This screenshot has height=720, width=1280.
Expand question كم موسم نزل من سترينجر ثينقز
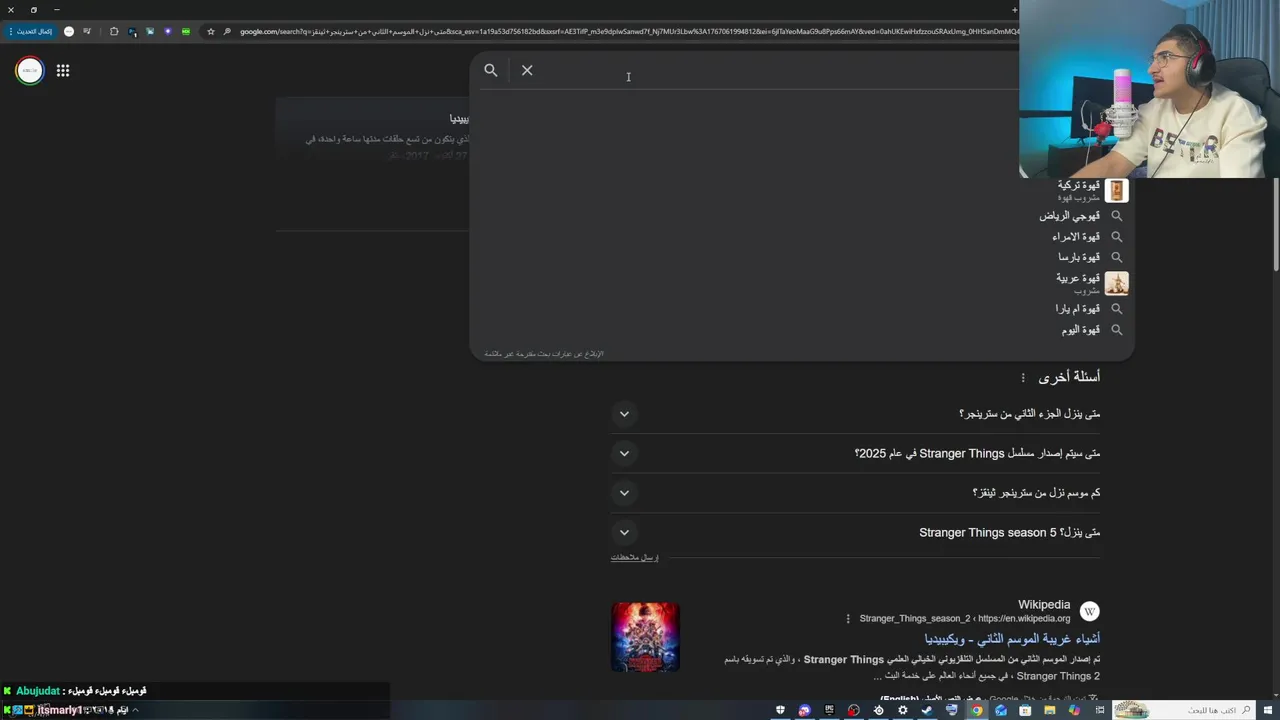[855, 493]
